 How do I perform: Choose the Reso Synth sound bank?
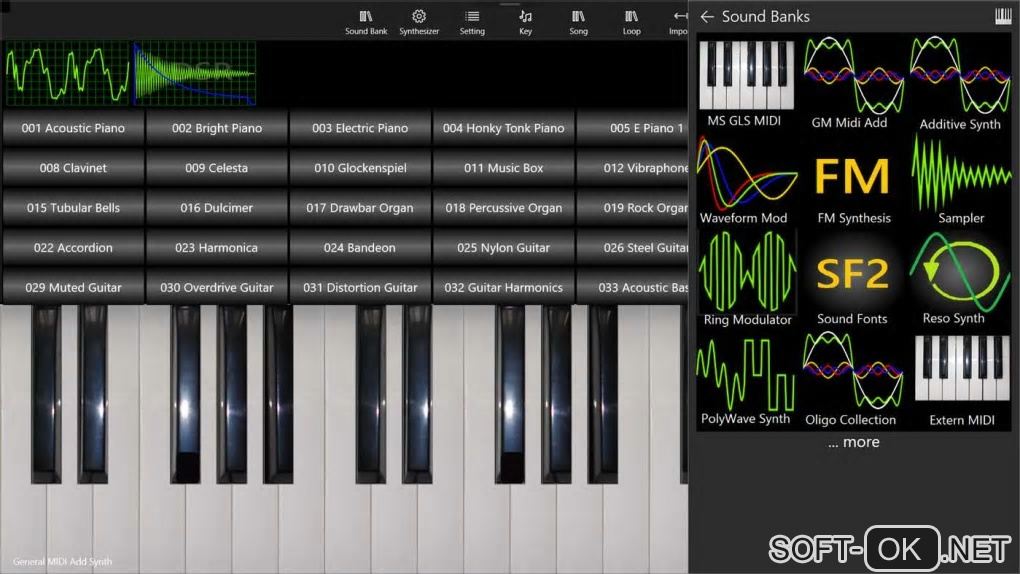[x=960, y=279]
